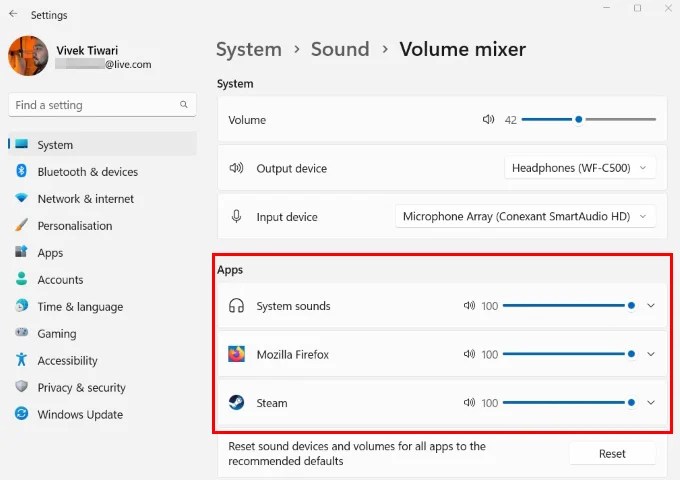Viewport: 680px width, 480px height.
Task: Expand the System sounds options chevron
Action: (x=651, y=306)
